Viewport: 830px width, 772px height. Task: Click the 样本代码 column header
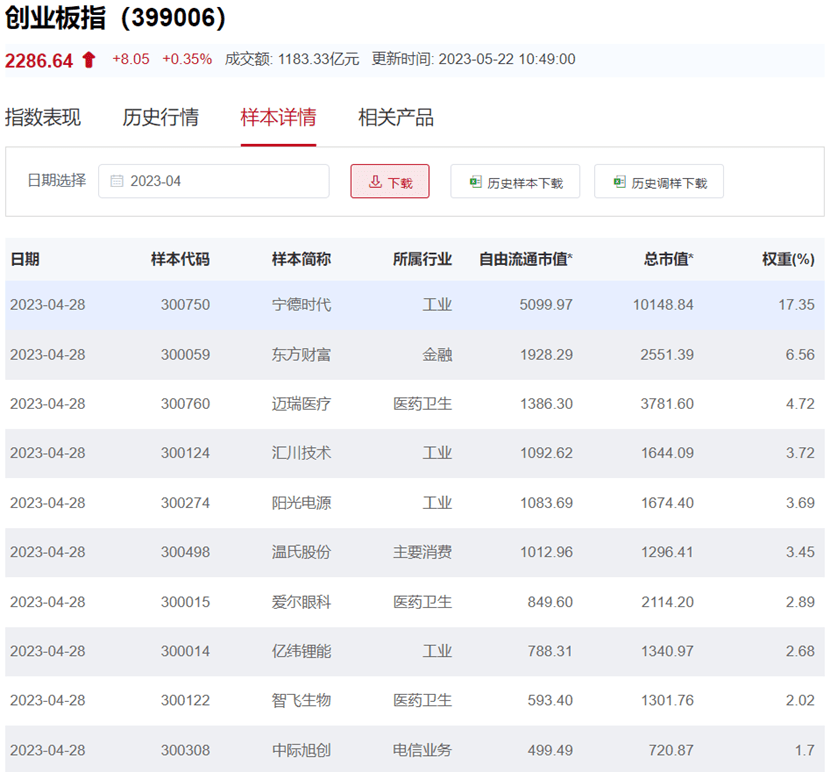181,259
